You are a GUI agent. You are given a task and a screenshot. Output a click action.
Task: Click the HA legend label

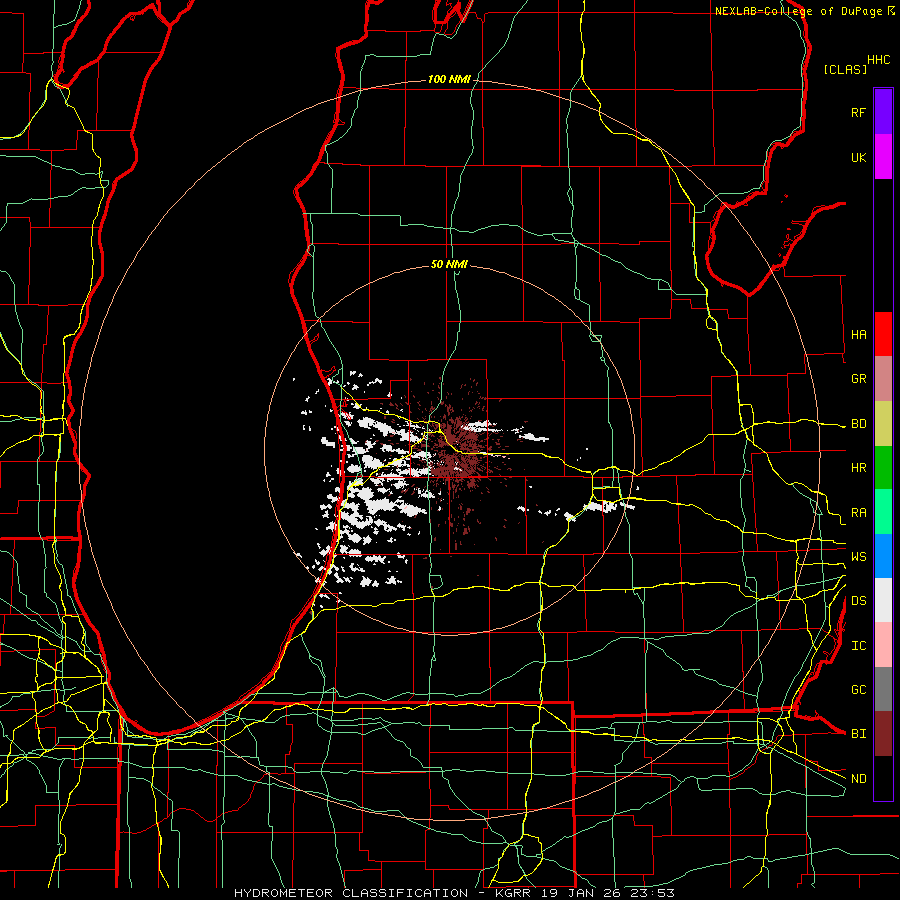click(859, 334)
